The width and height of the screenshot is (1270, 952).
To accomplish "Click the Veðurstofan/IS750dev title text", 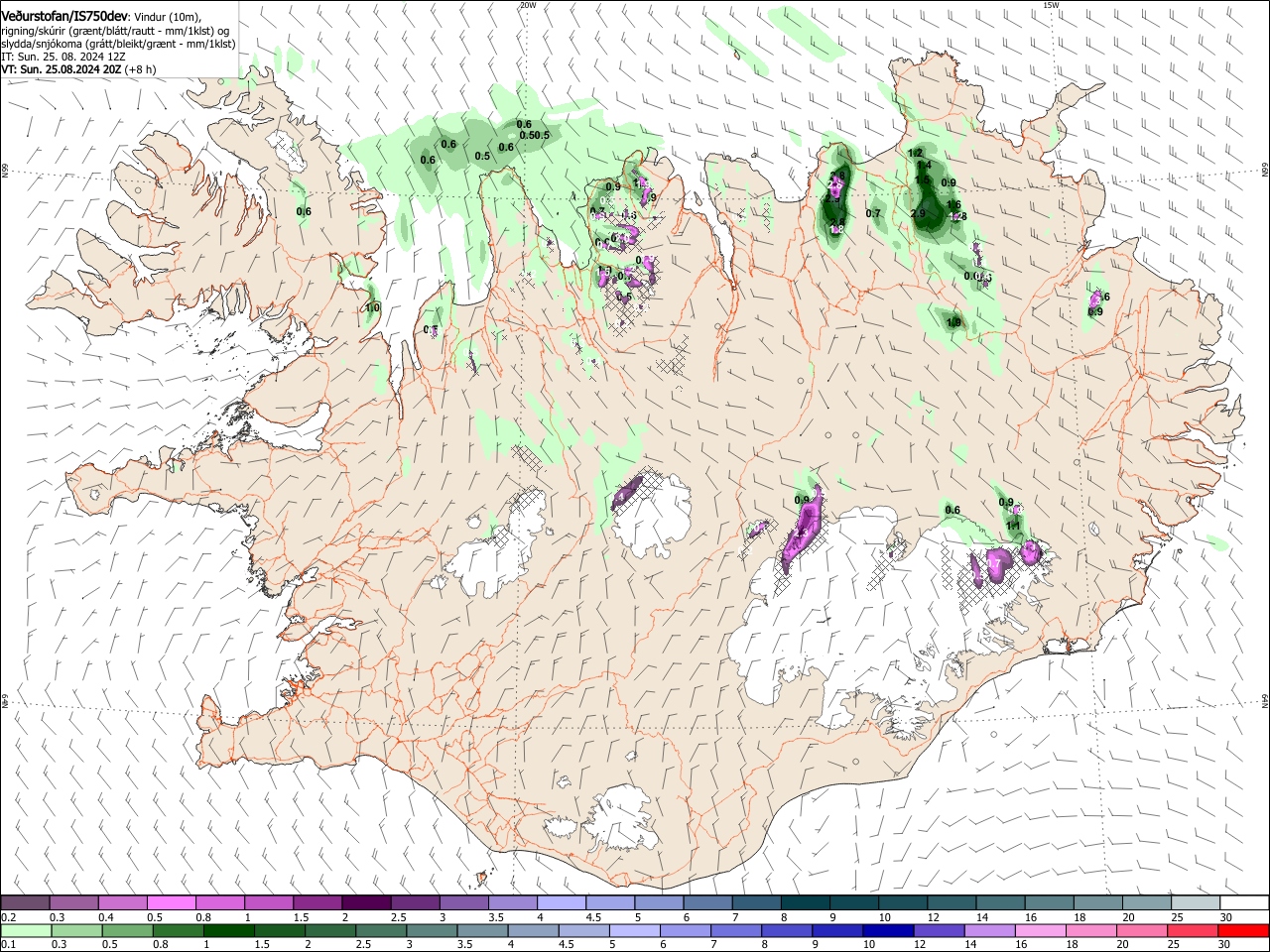I will click(64, 17).
